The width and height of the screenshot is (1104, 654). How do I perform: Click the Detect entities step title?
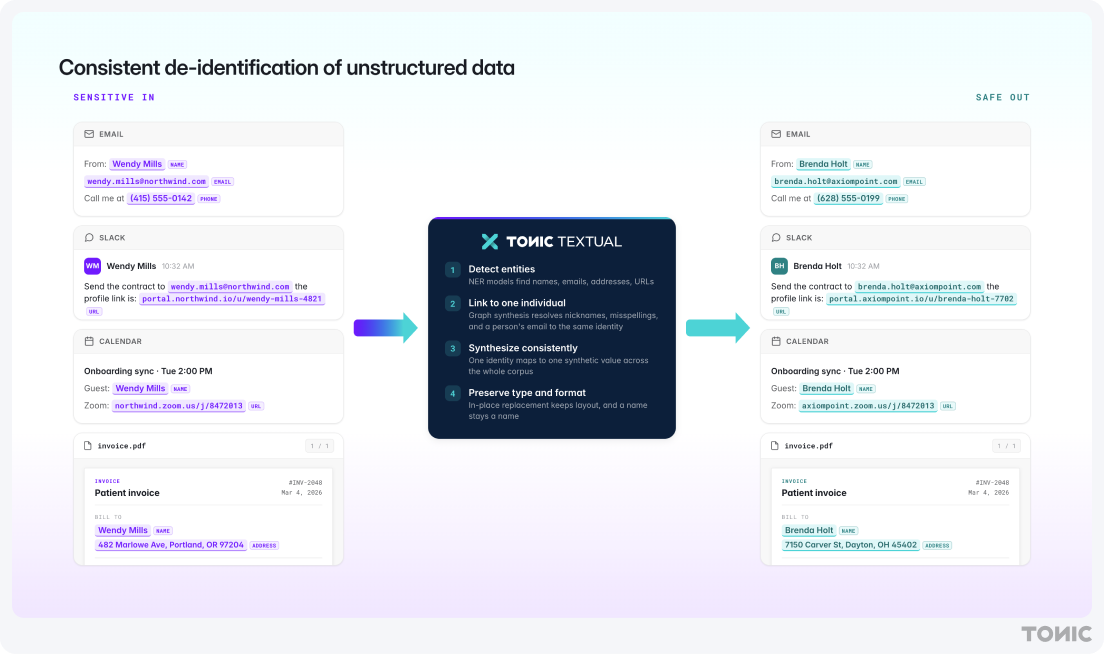click(x=501, y=269)
